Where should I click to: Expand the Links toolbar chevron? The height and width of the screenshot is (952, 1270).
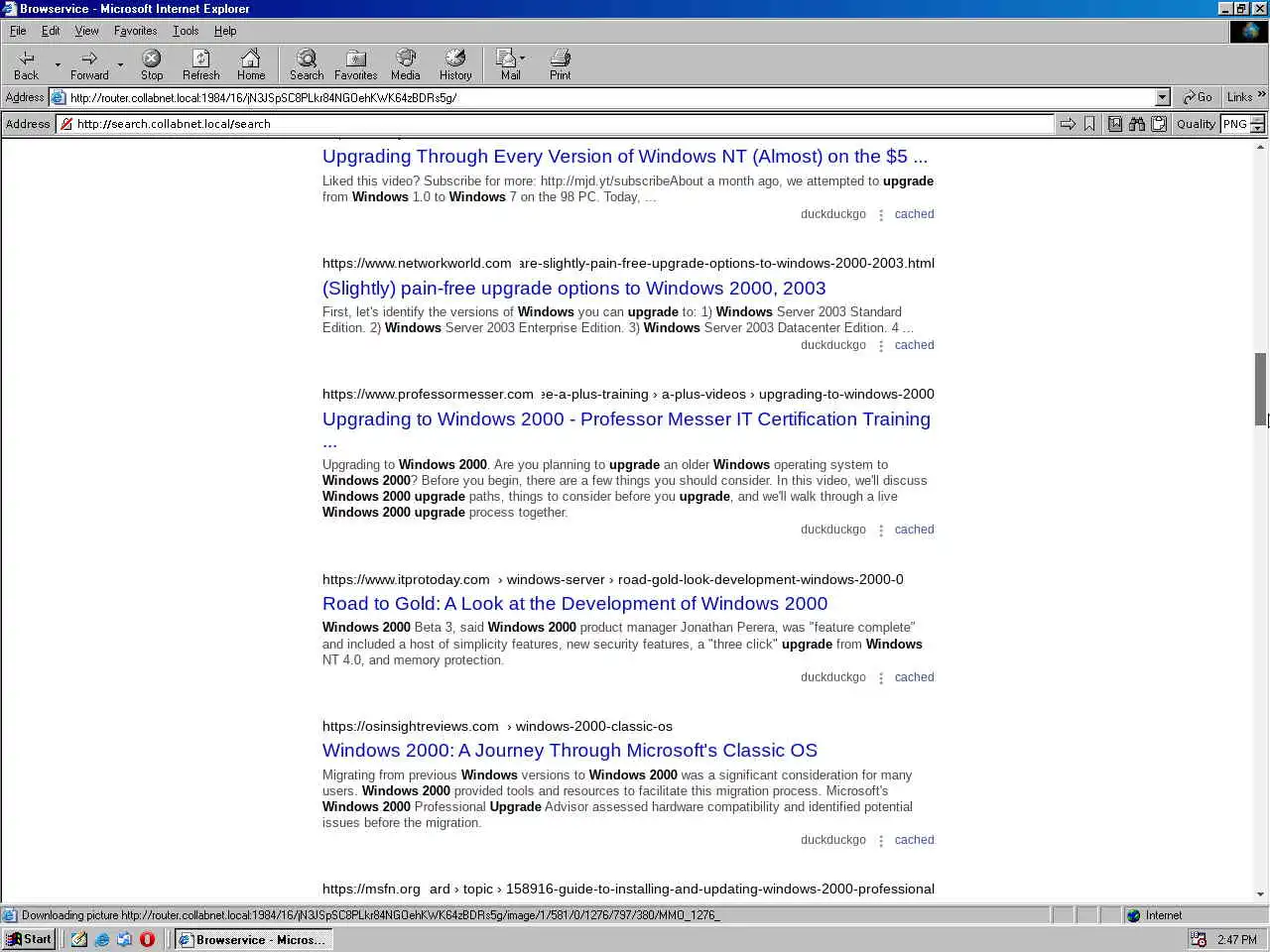[1261, 95]
